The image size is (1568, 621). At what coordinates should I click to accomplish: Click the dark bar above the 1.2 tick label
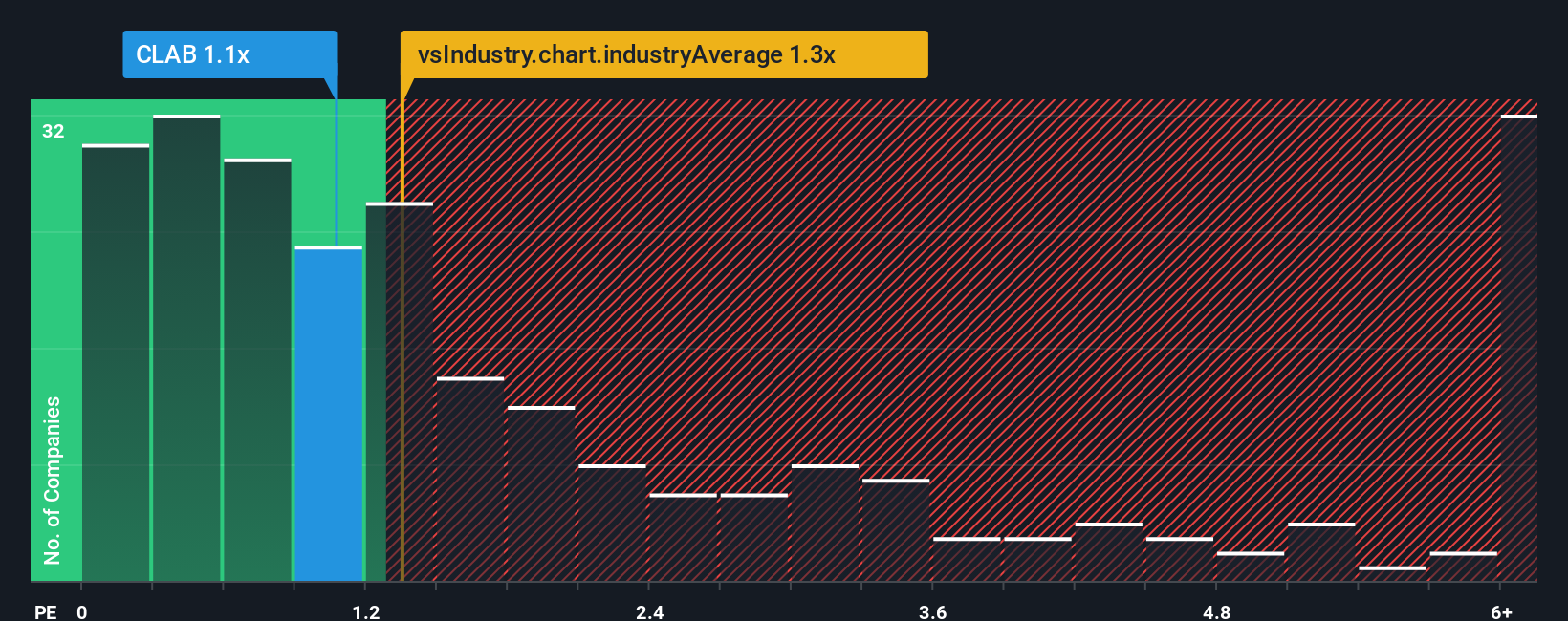pyautogui.click(x=400, y=392)
